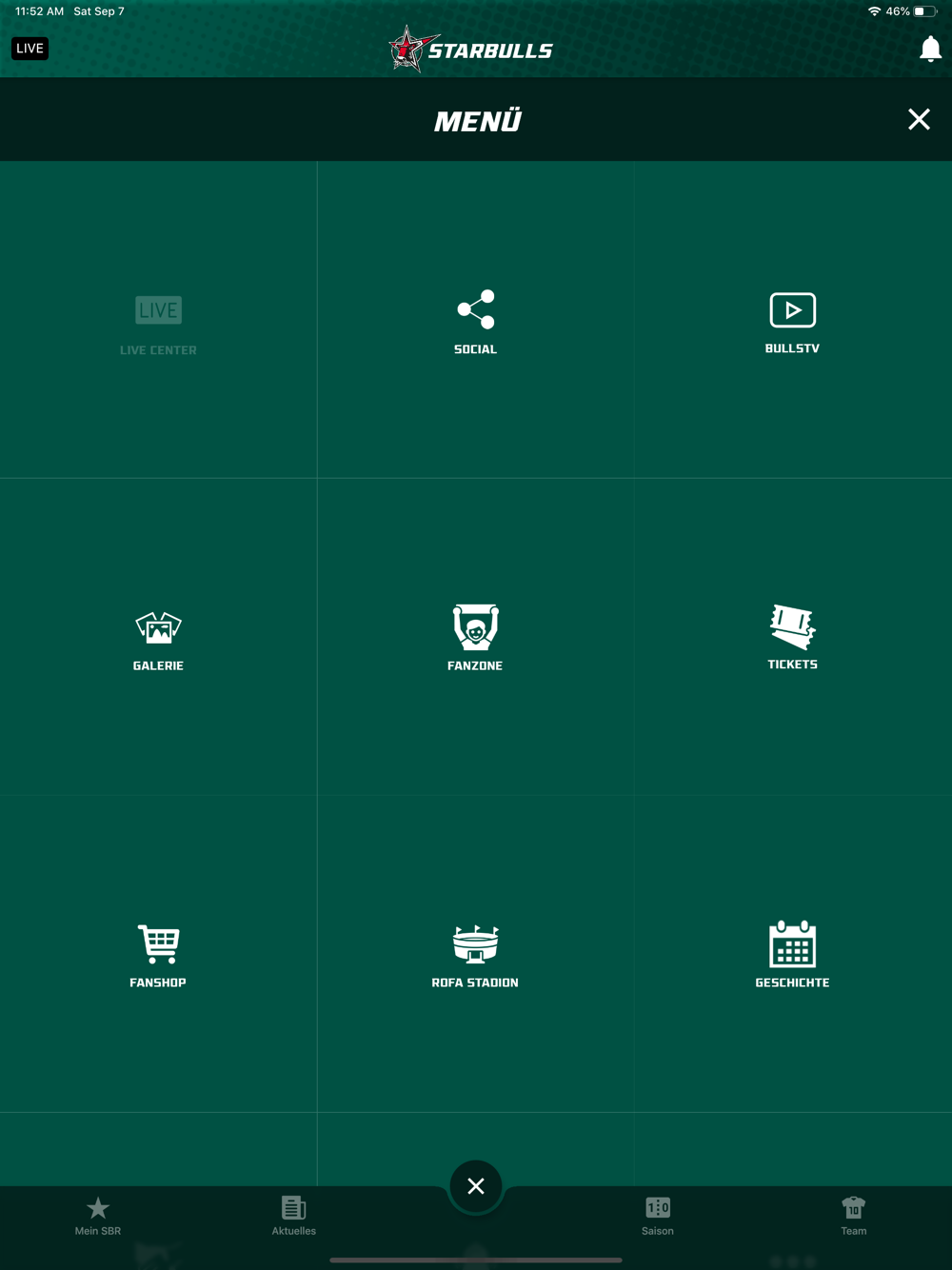Close the Menü with the top X

click(x=919, y=119)
